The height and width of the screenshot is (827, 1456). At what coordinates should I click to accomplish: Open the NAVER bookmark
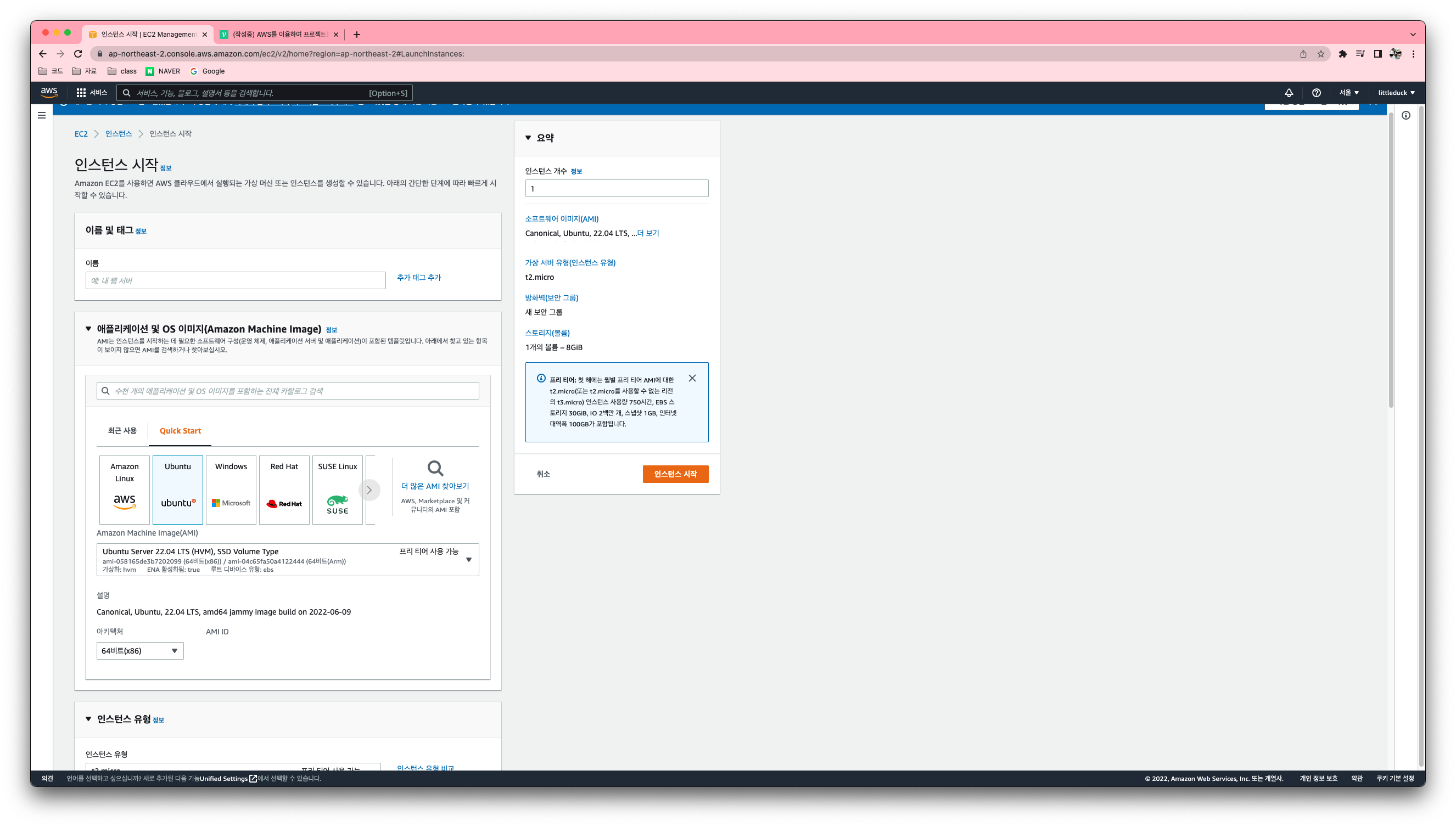163,71
